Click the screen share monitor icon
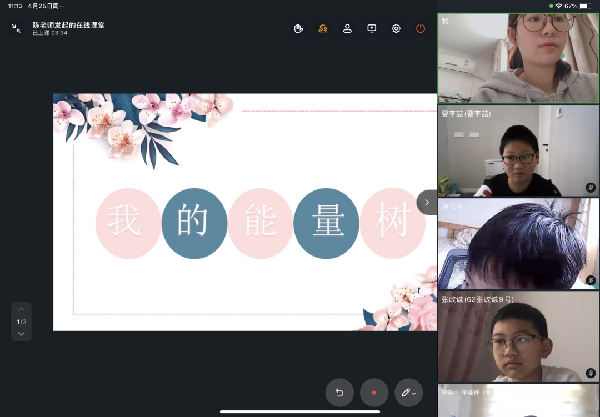Screen dimensions: 600x417 [x=372, y=28]
